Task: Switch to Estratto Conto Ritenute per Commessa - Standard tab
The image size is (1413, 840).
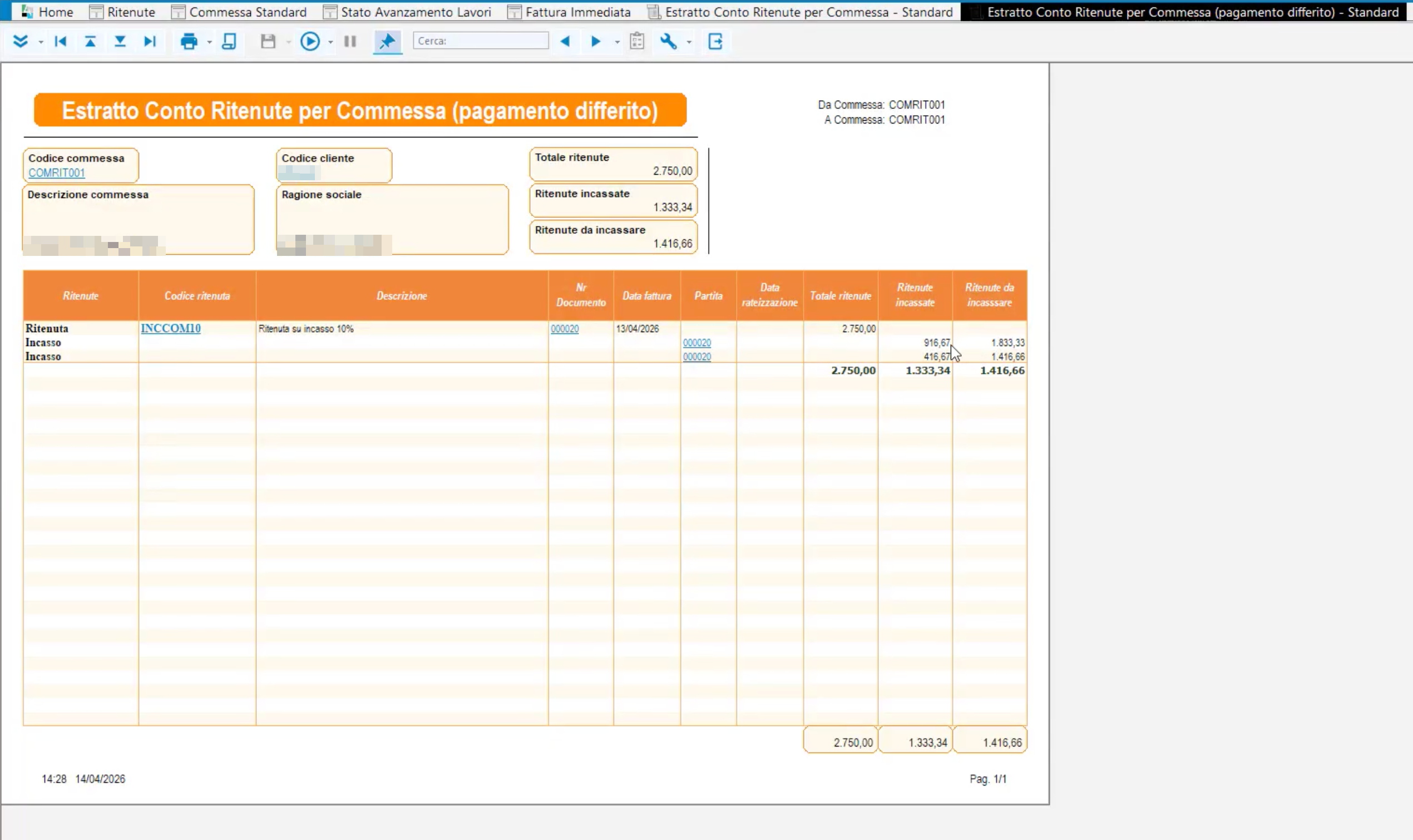Action: (800, 12)
